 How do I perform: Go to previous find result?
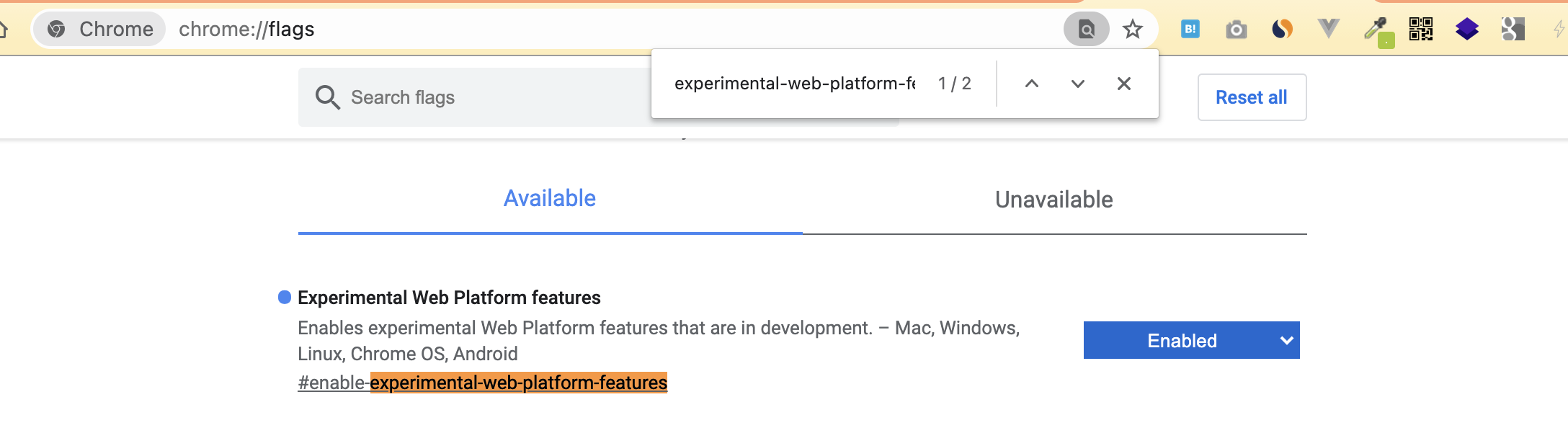tap(1032, 84)
